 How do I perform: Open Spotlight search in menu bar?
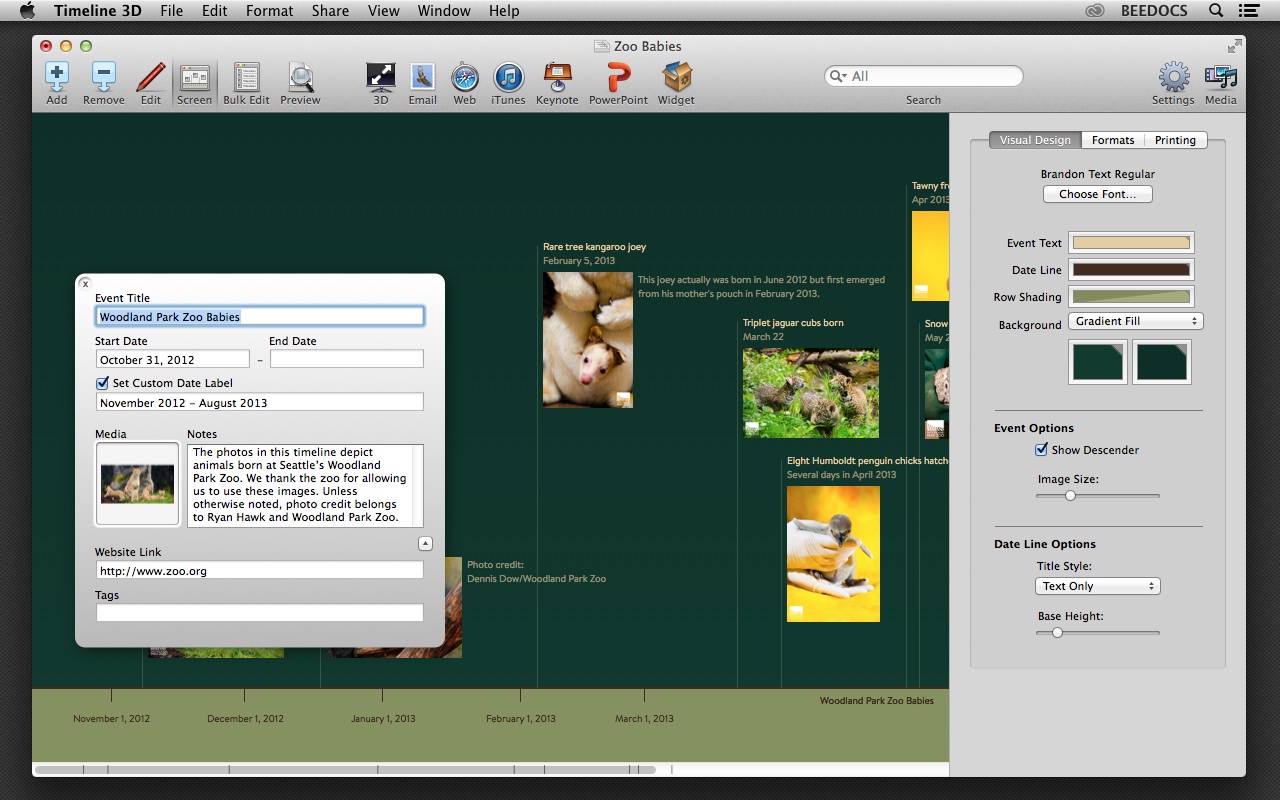pos(1216,11)
